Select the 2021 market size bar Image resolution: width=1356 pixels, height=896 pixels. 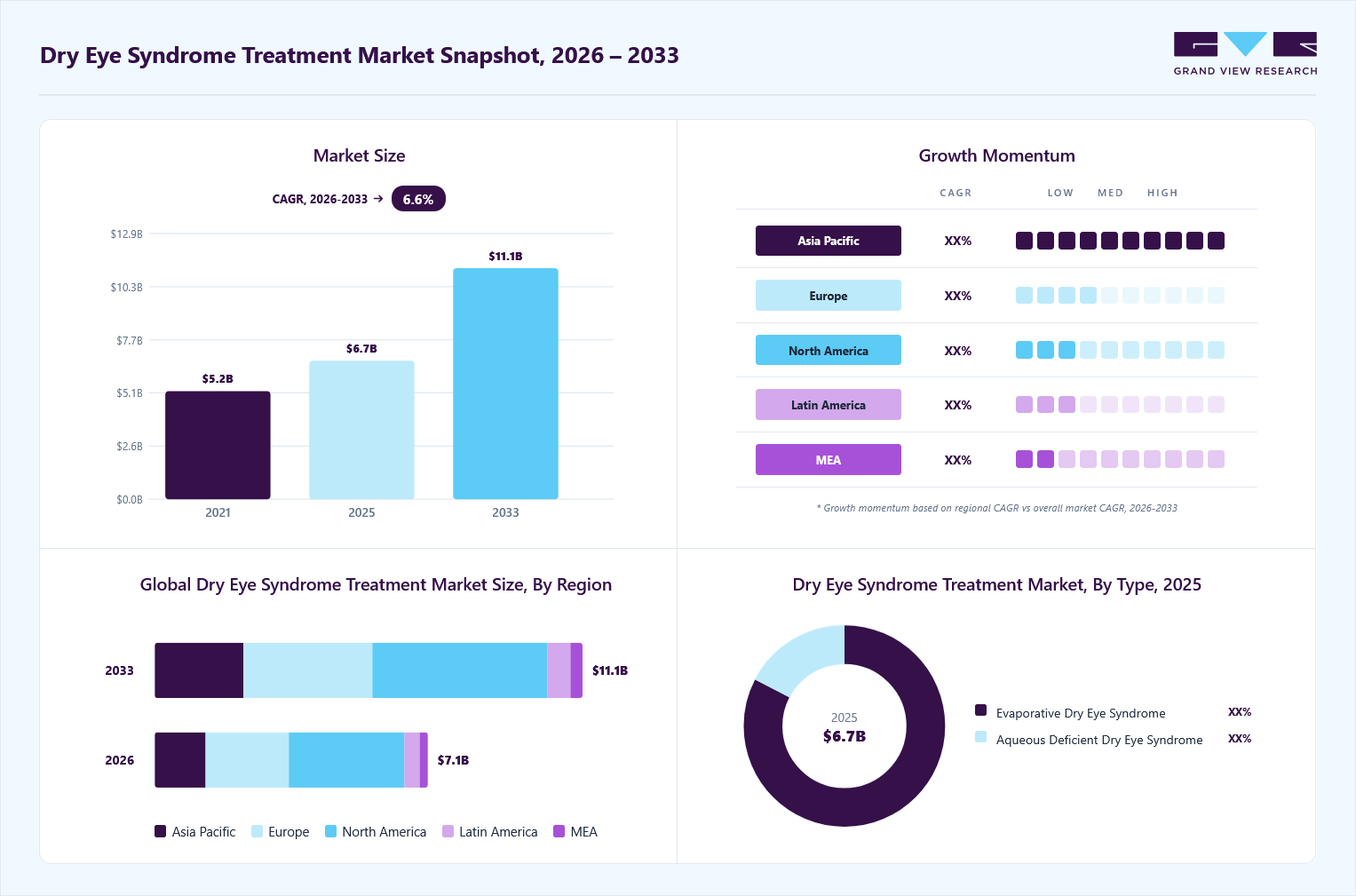pos(218,445)
